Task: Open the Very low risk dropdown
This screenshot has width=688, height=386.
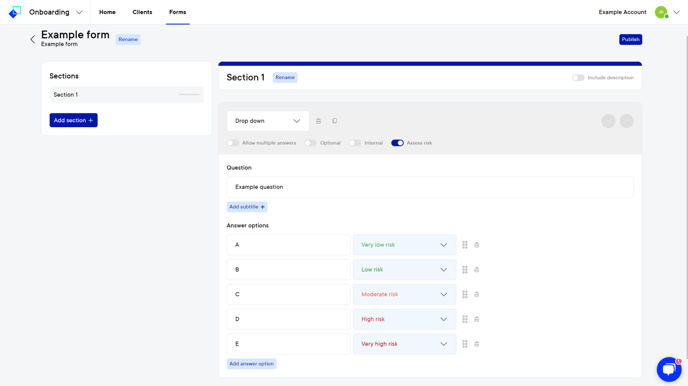Action: coord(405,245)
